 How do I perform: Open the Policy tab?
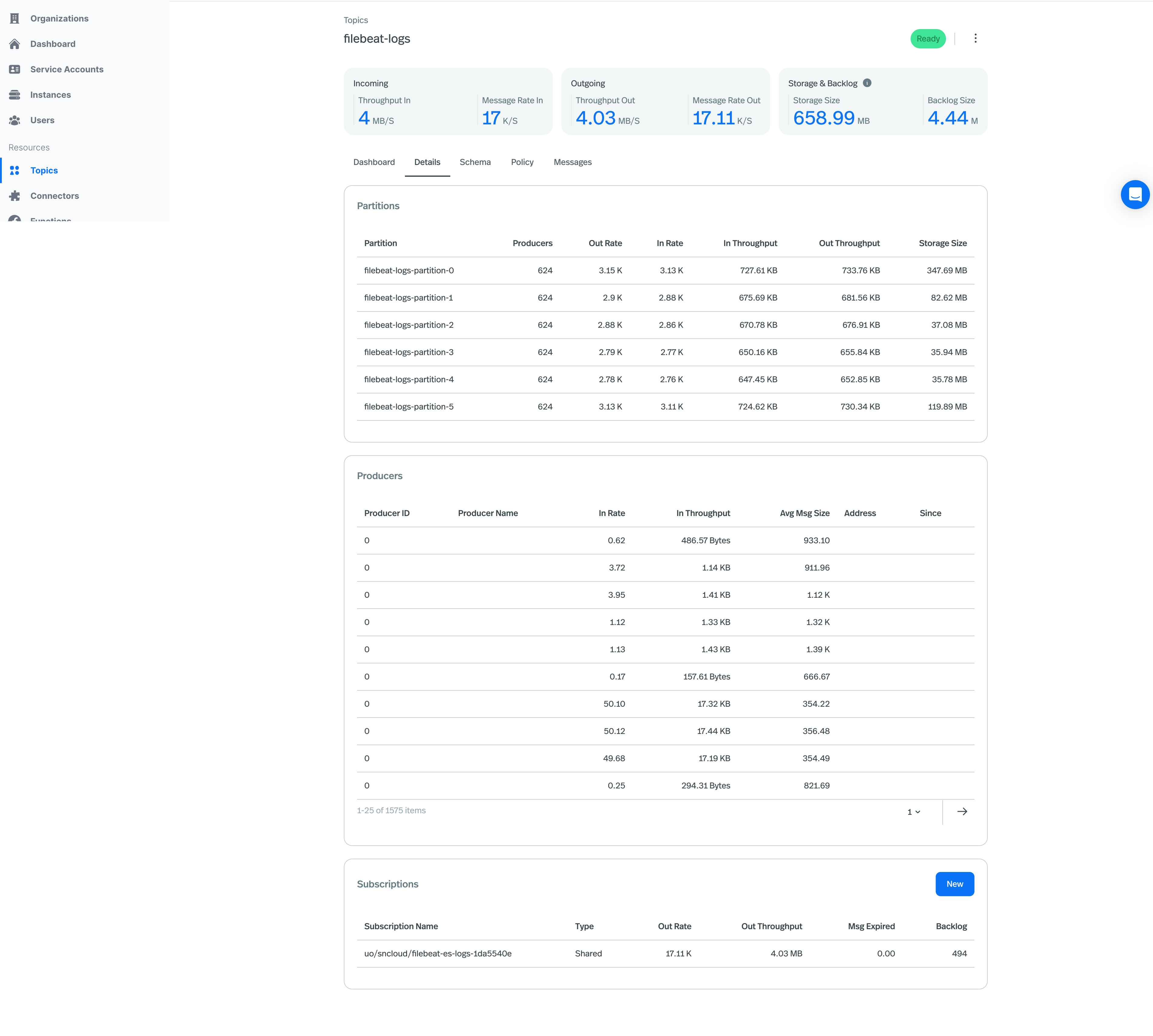click(x=522, y=162)
